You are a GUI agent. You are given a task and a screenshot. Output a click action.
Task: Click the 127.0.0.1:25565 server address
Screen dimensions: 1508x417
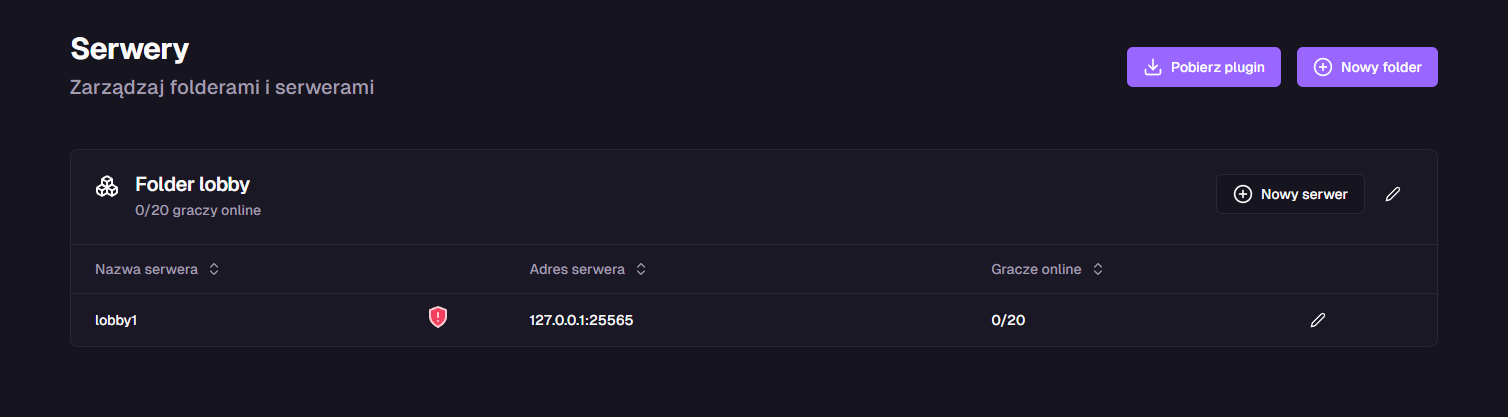pos(581,320)
